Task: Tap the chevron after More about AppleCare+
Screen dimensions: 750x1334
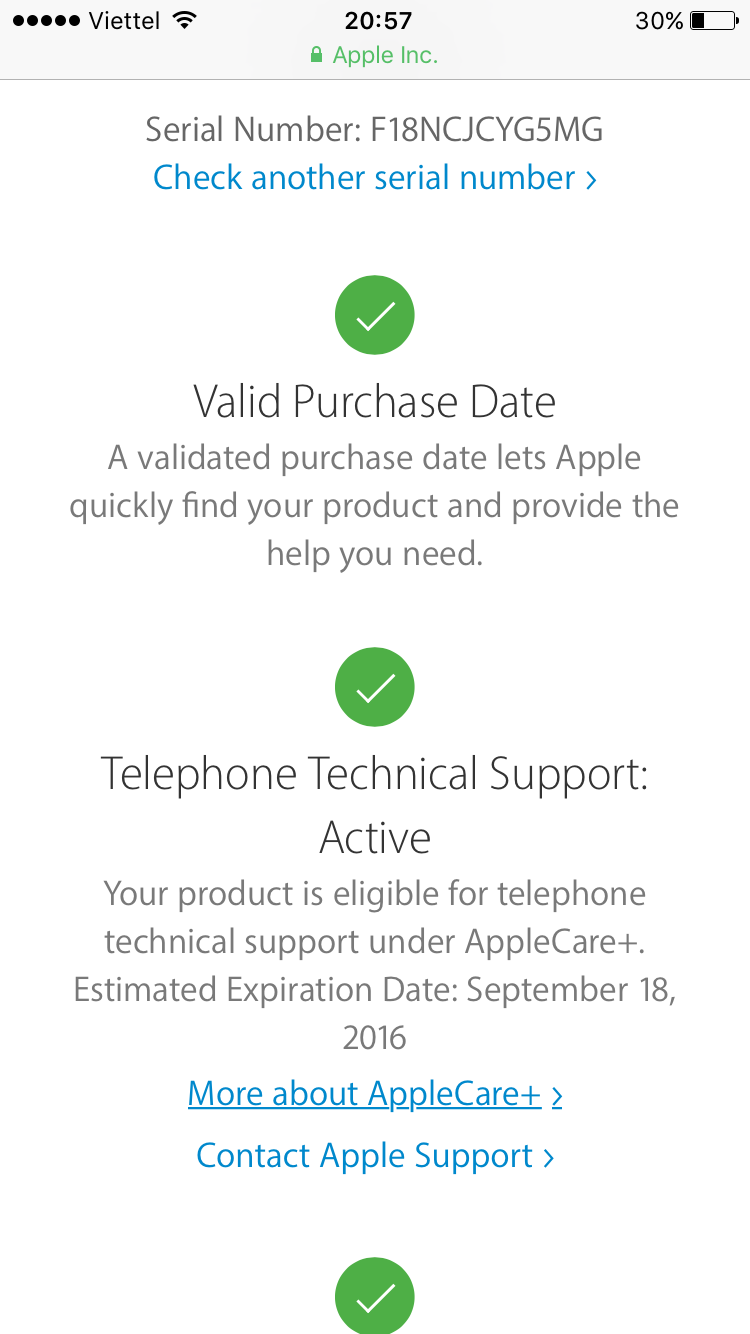Action: (557, 1096)
